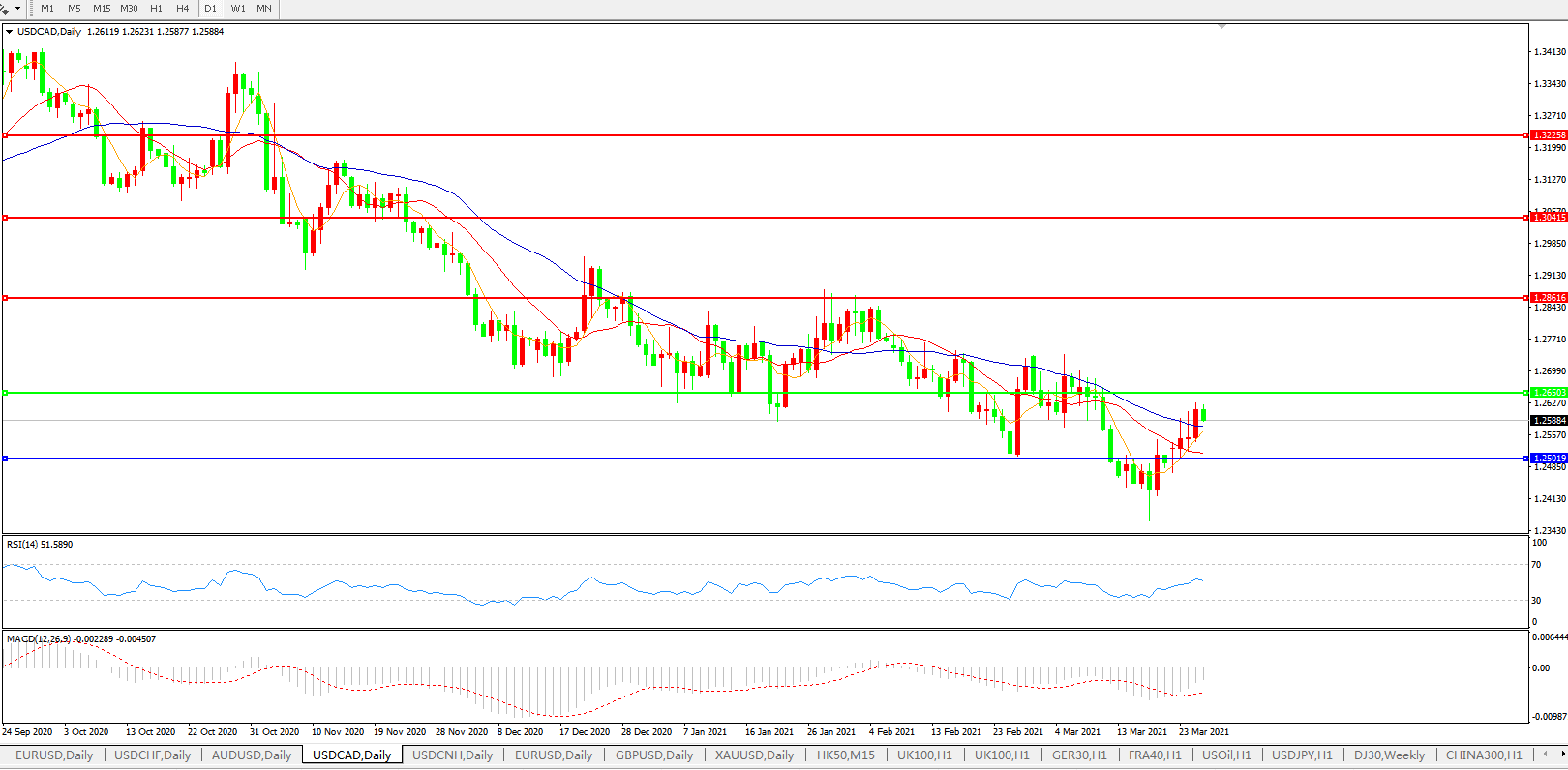Open the XAUUSD,Daily chart tab
The height and width of the screenshot is (770, 1568).
pos(754,755)
